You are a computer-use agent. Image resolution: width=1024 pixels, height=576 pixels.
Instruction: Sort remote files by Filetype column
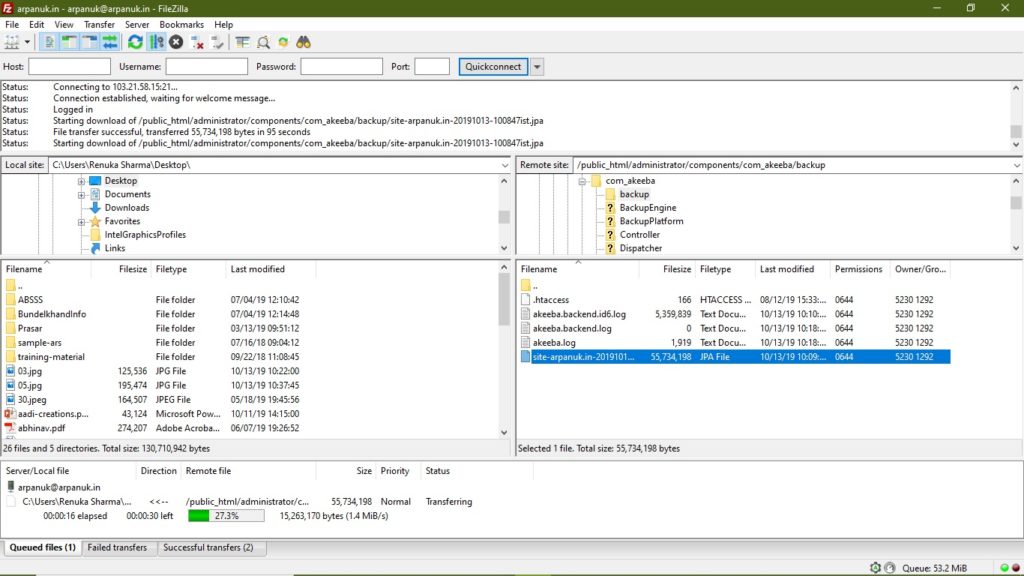(725, 269)
